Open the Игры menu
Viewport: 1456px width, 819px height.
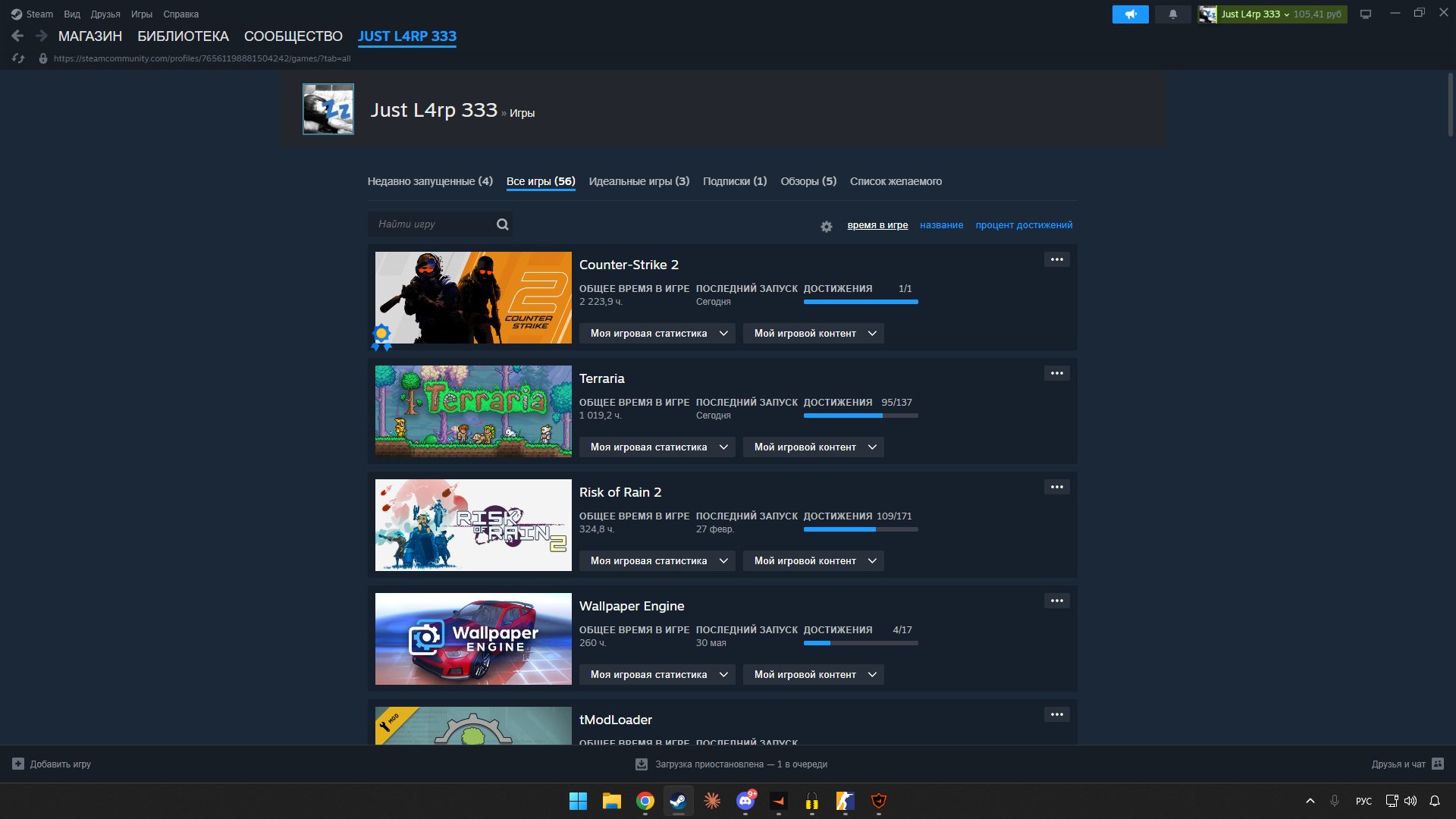(x=142, y=14)
